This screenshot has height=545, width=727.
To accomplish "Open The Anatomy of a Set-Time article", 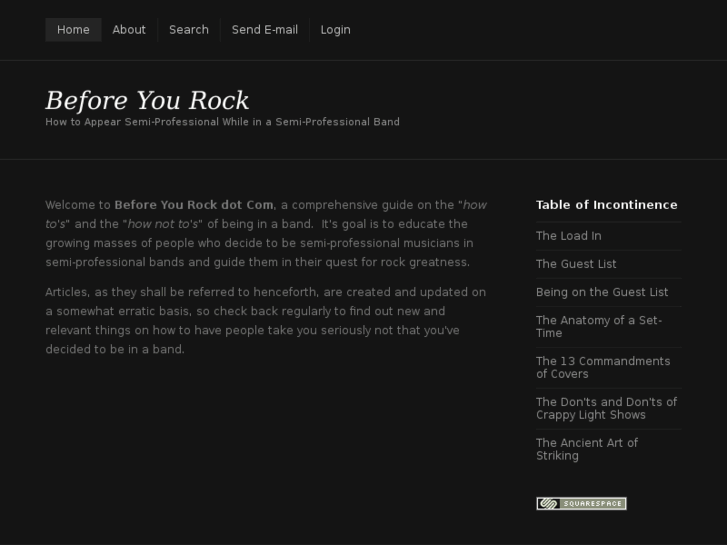I will coord(599,327).
